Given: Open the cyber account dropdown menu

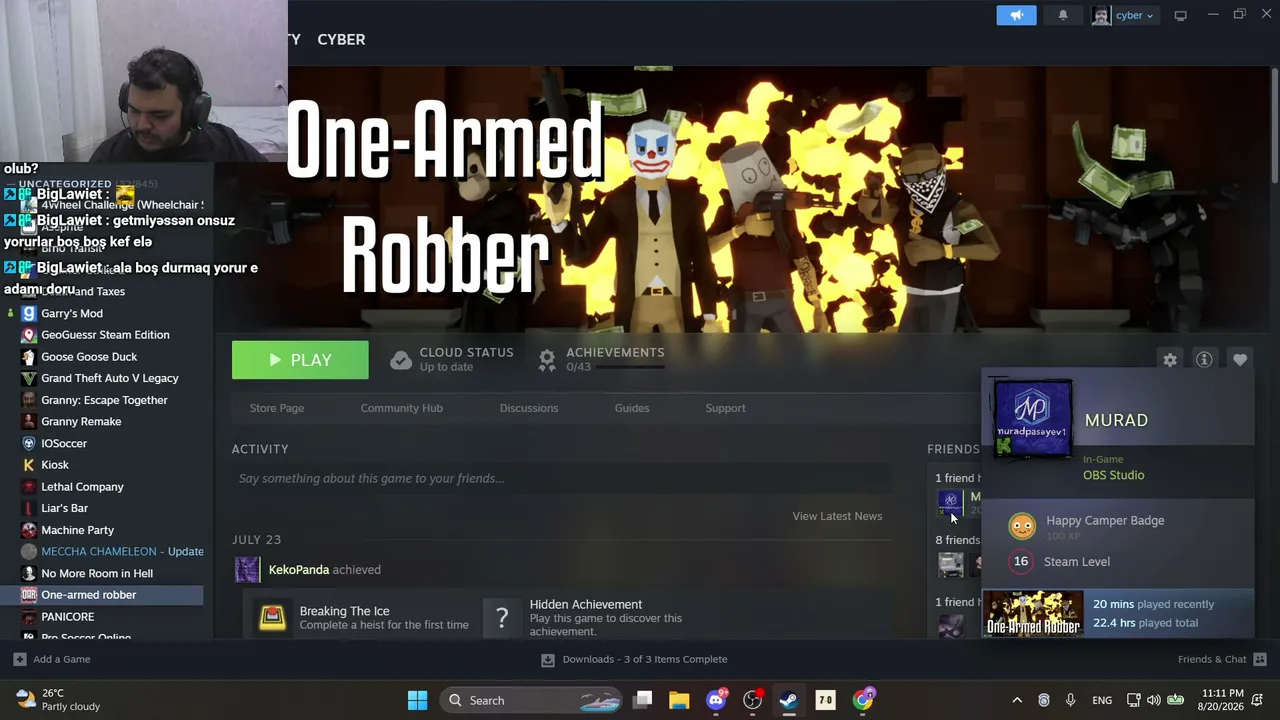Looking at the screenshot, I should (x=1125, y=15).
